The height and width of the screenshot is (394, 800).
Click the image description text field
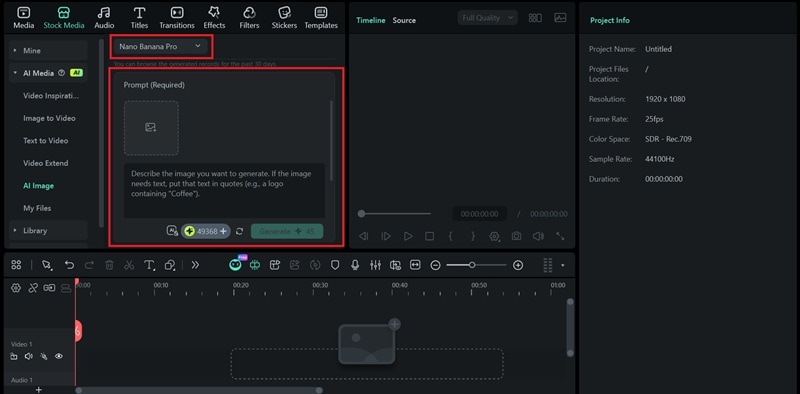224,190
